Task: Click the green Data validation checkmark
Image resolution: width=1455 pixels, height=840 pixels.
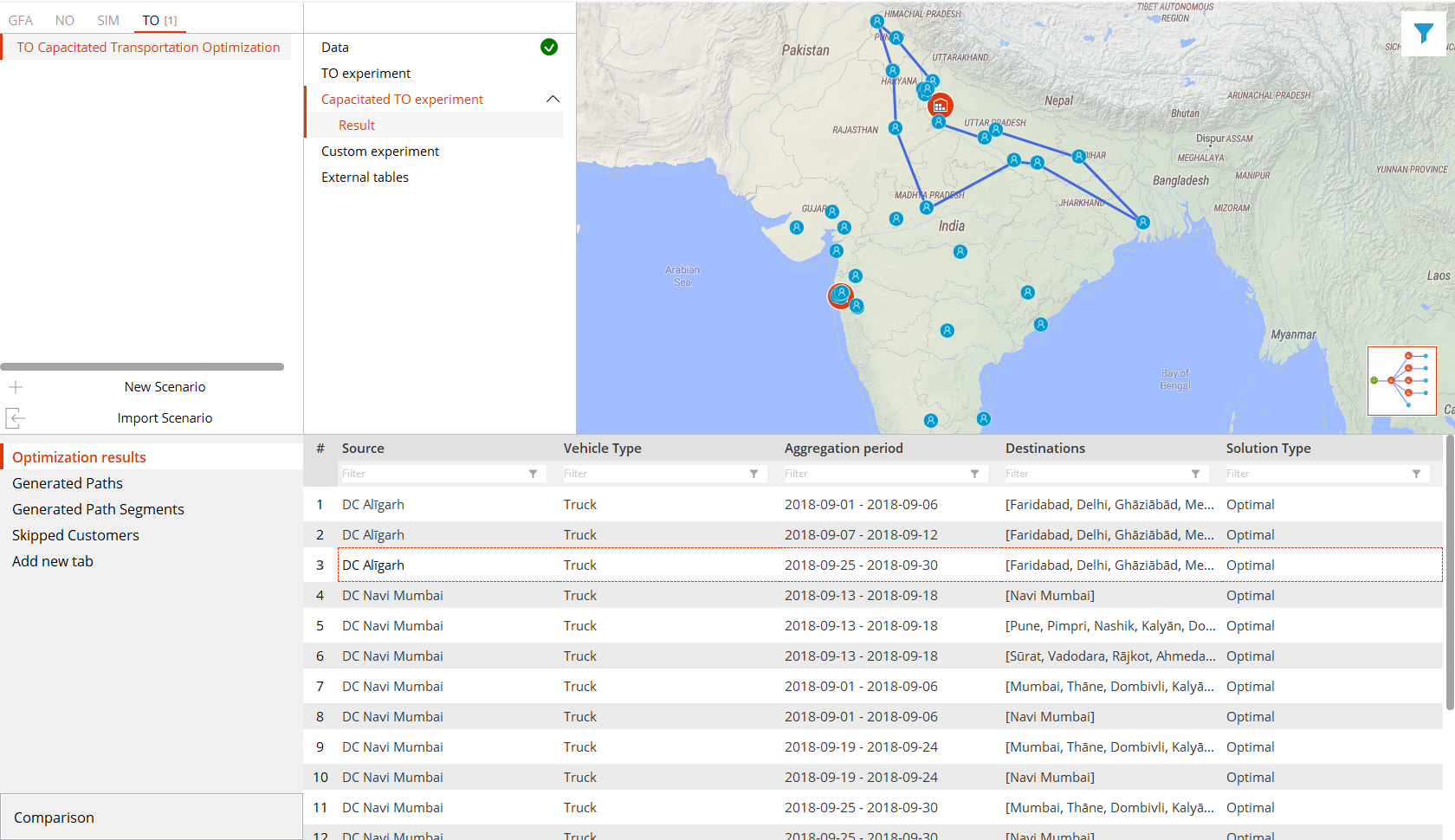Action: coord(549,47)
